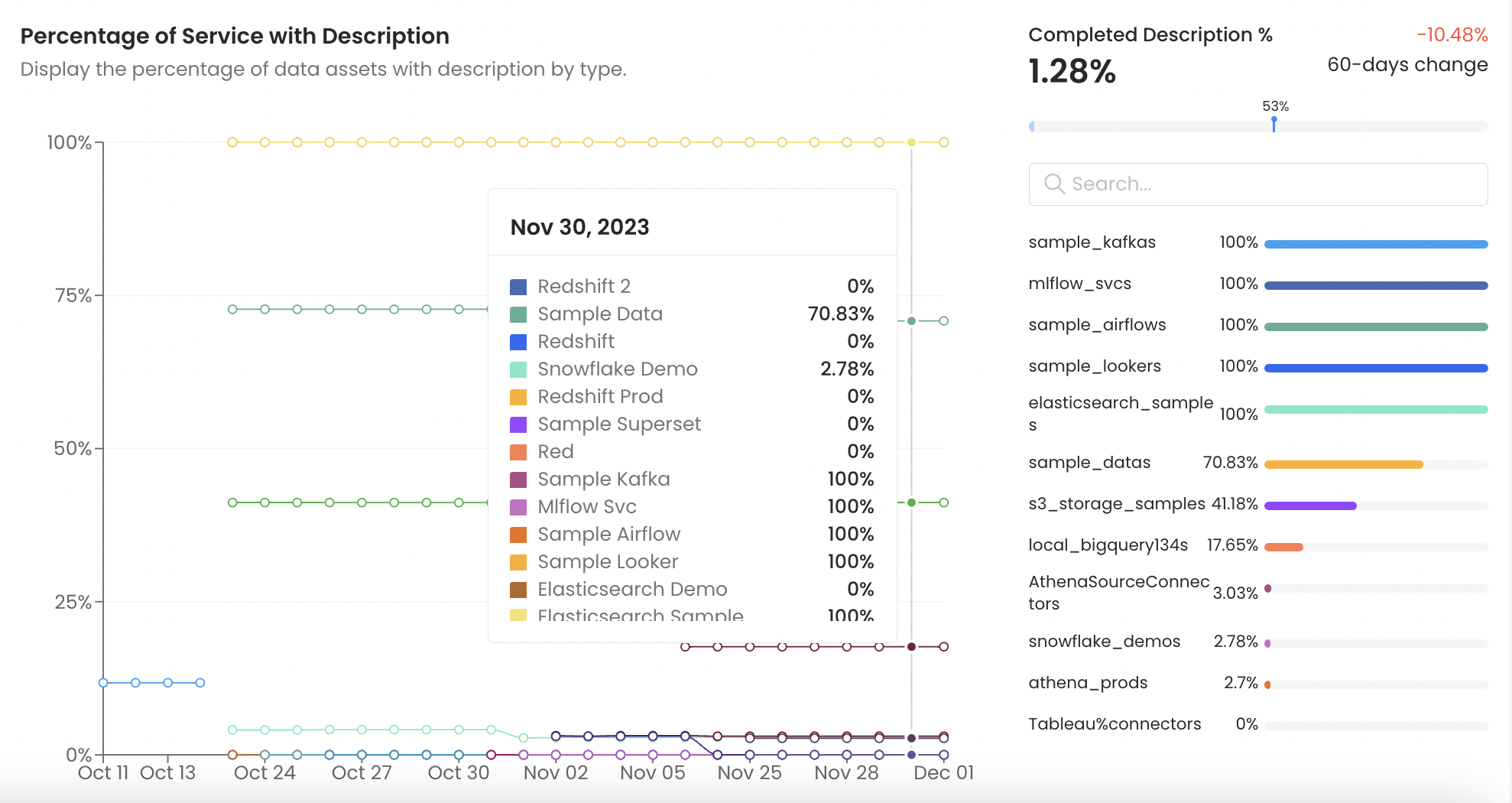This screenshot has height=803, width=1512.
Task: Click the Search input field
Action: (x=1269, y=184)
